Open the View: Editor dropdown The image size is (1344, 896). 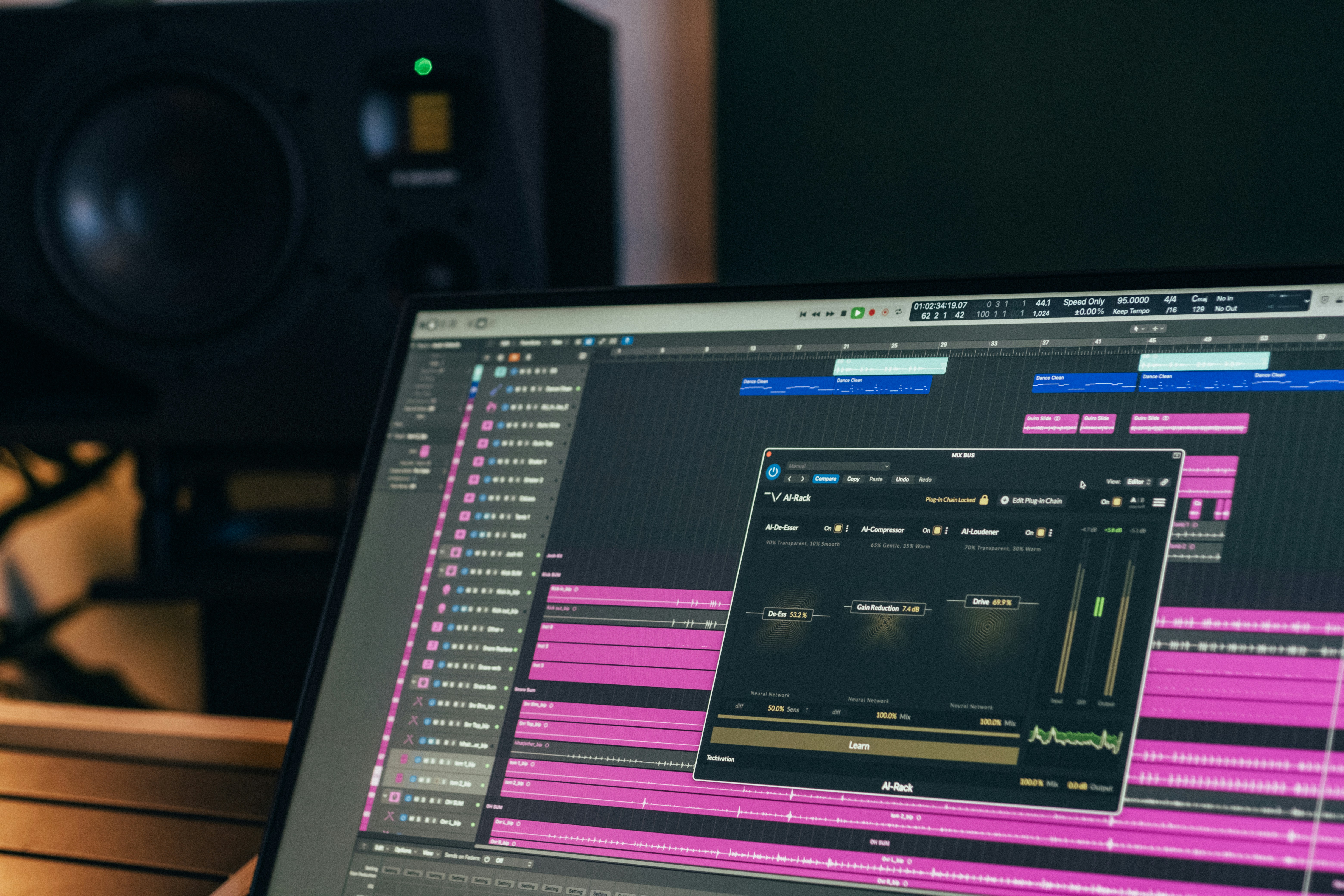[1137, 482]
